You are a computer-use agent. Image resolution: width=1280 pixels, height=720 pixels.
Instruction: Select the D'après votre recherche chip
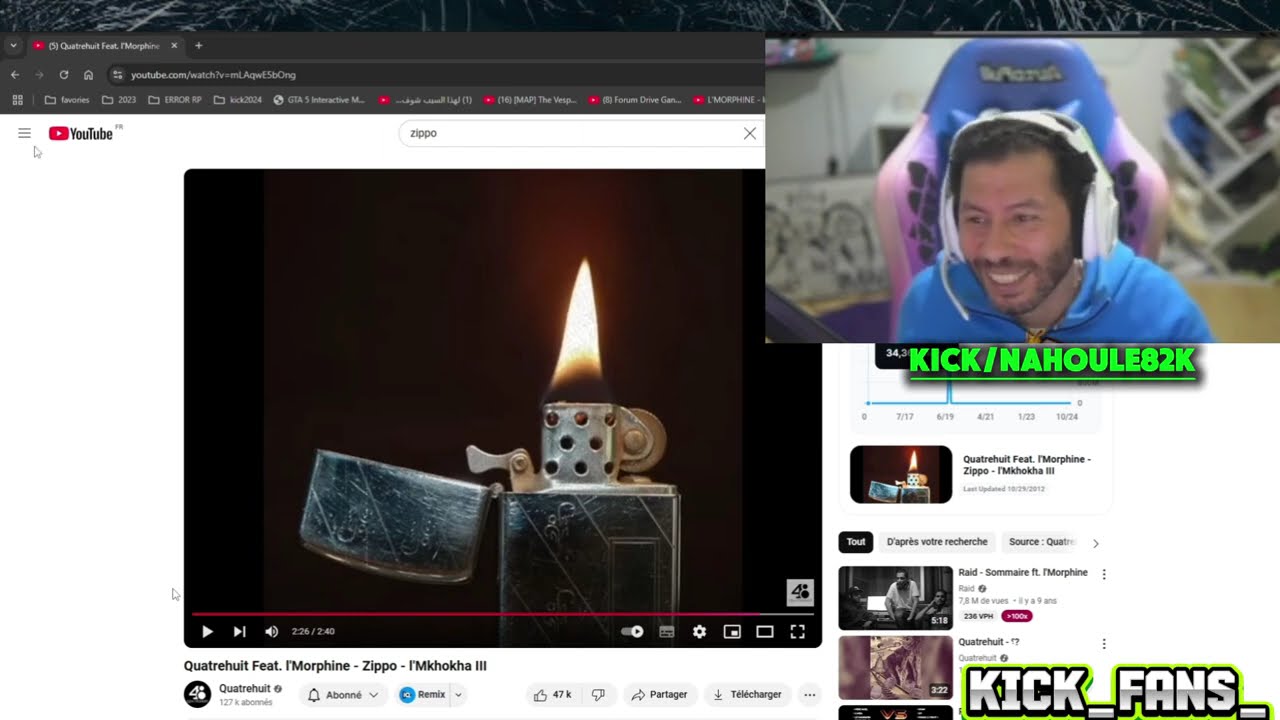point(937,542)
